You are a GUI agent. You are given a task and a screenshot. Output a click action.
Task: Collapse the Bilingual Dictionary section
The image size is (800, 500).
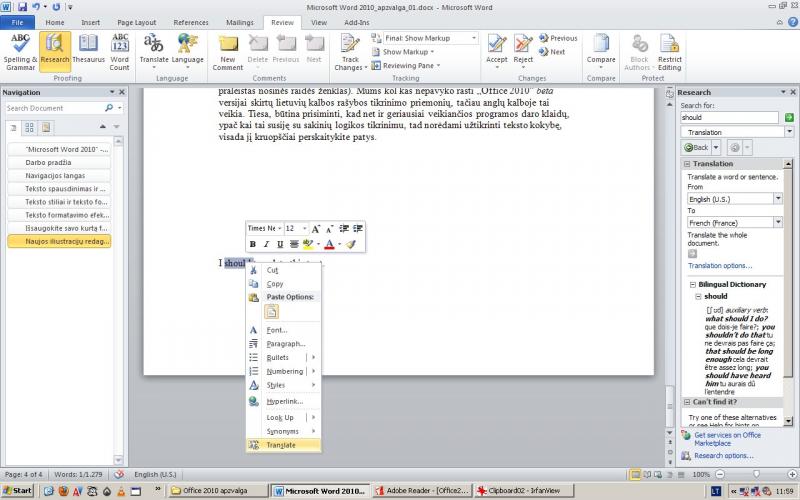click(x=693, y=285)
